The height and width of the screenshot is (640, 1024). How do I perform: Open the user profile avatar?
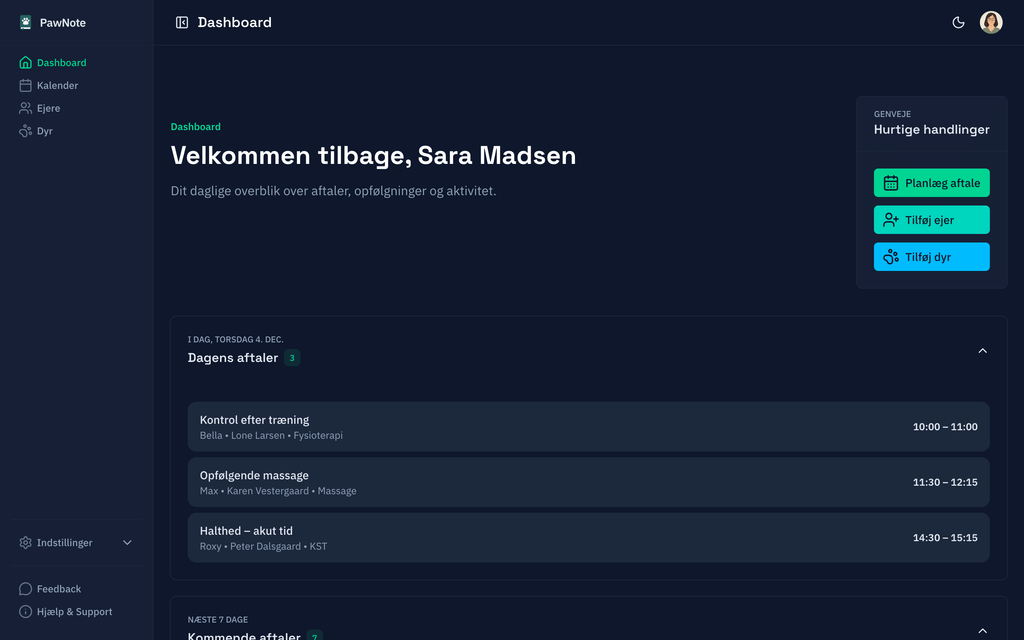click(991, 22)
